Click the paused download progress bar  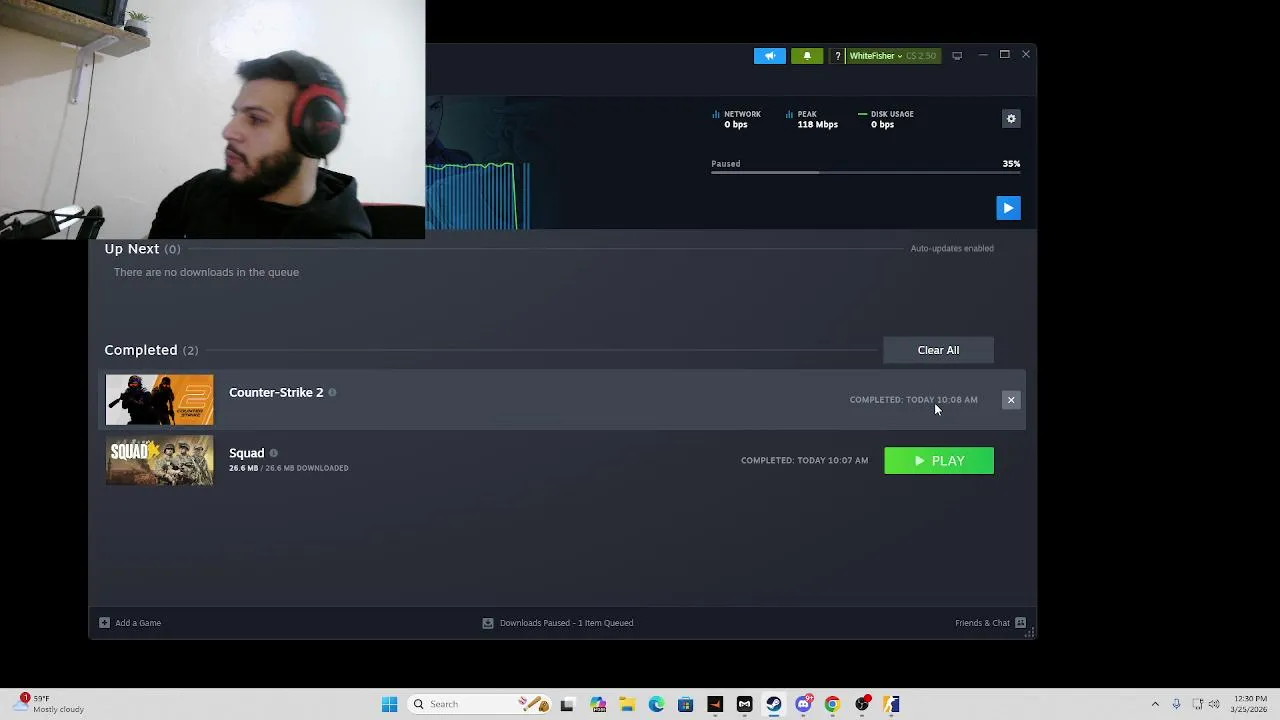point(866,173)
